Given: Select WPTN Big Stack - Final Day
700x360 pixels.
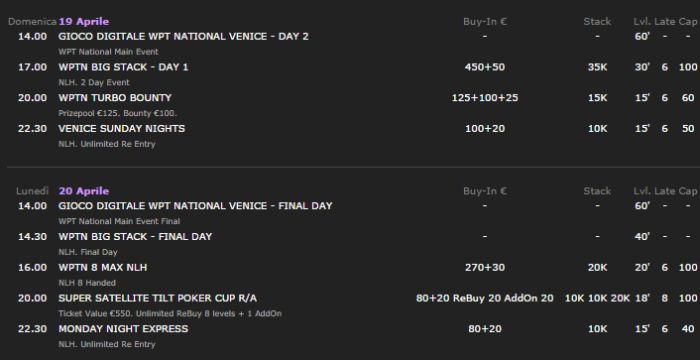Looking at the screenshot, I should pos(135,237).
